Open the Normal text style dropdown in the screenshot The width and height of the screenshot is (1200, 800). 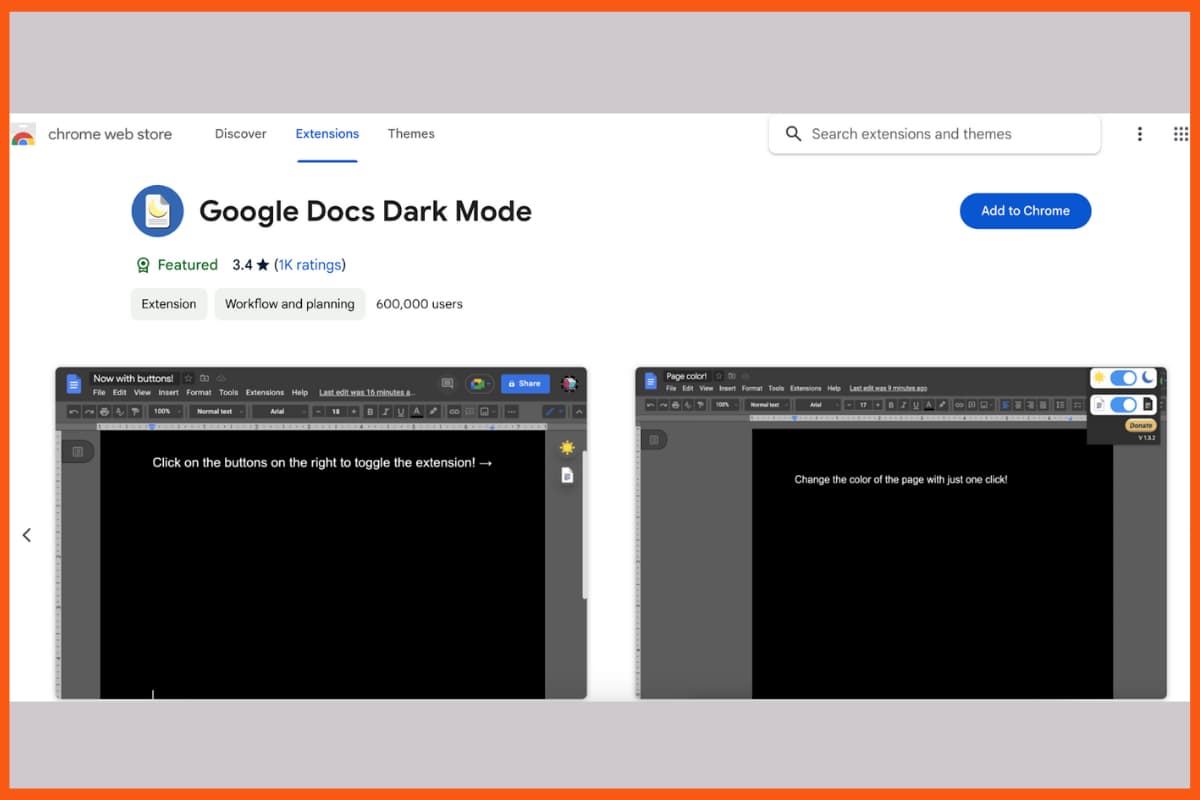215,411
